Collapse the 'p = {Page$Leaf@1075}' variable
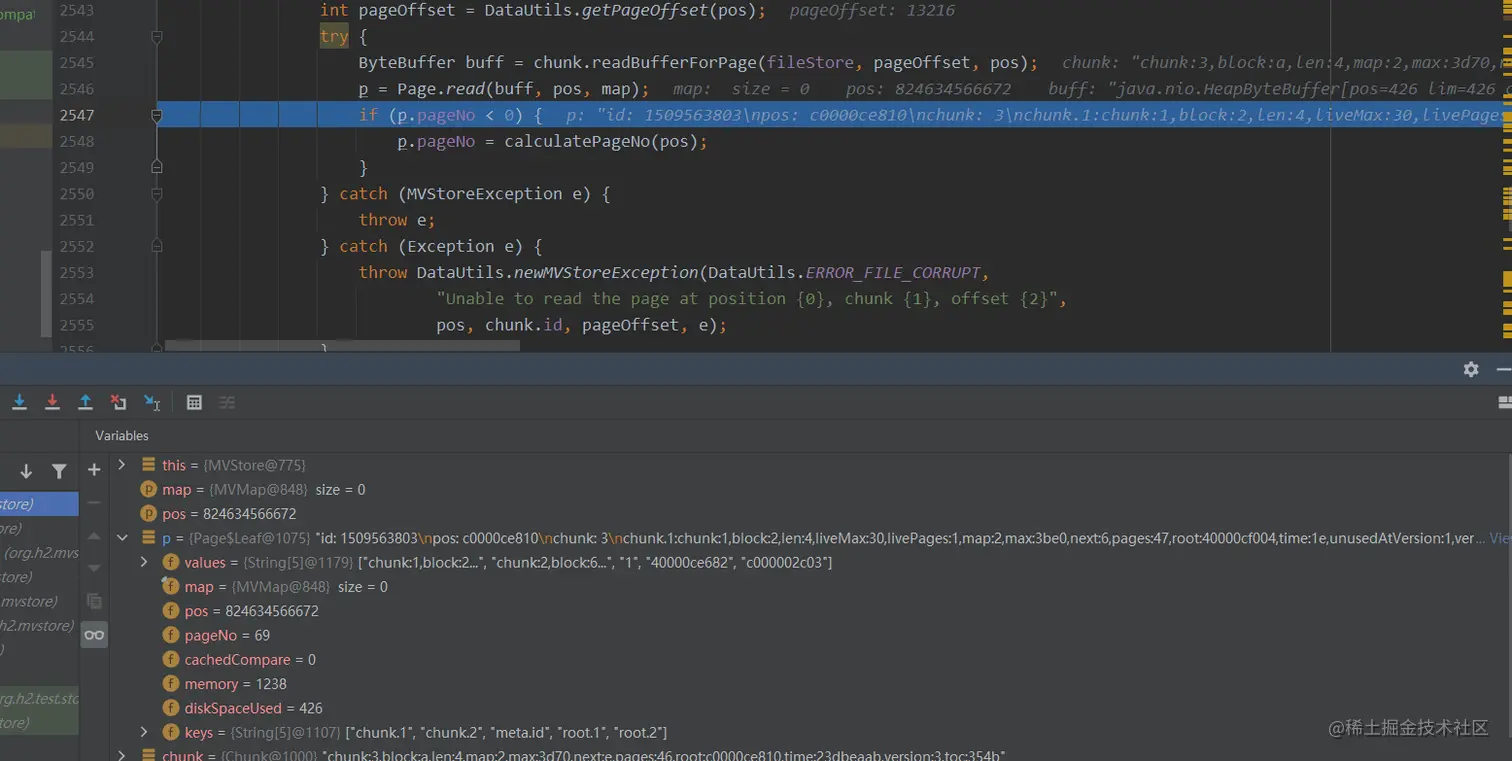The image size is (1512, 761). pos(122,538)
